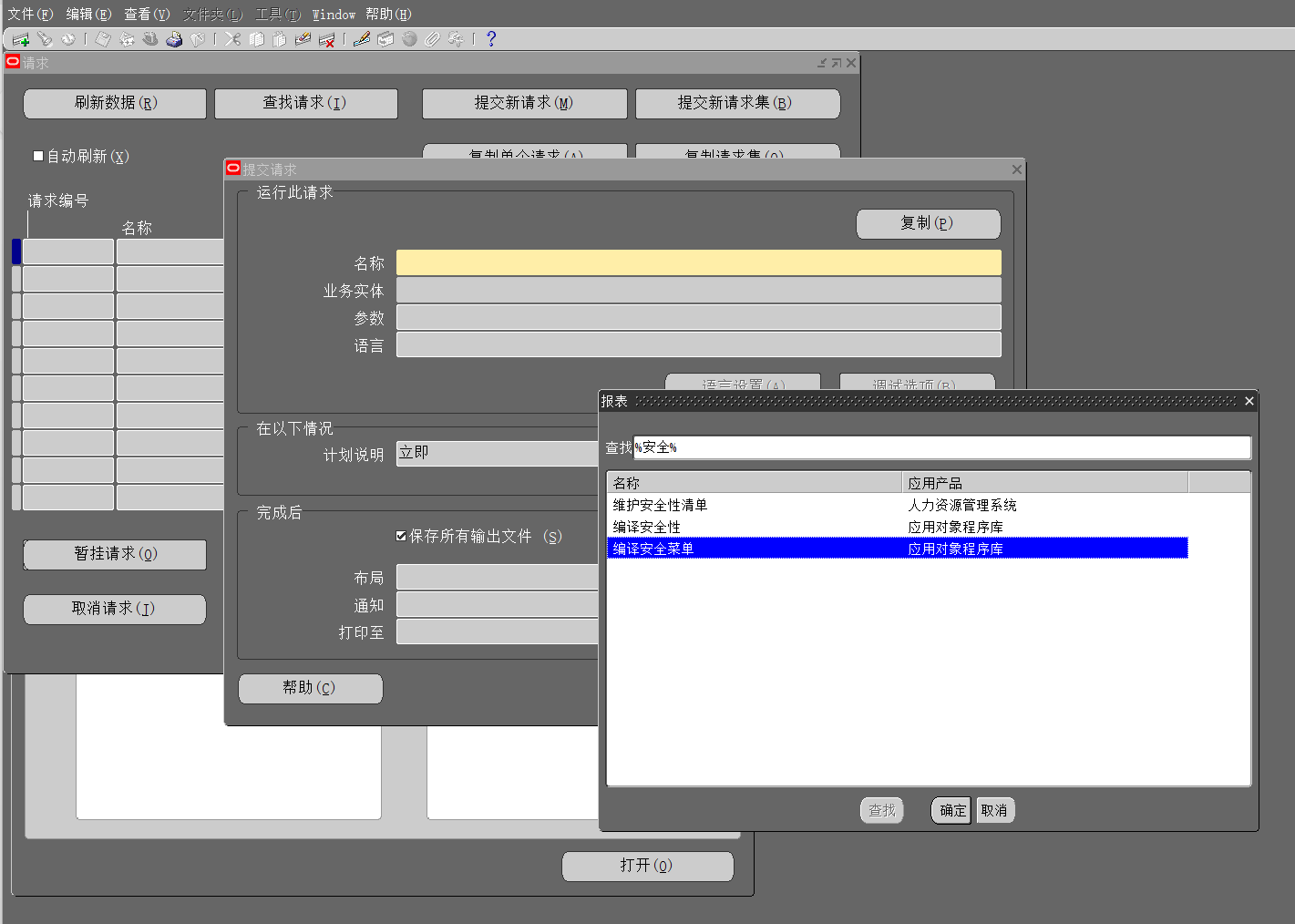Click the Attachments paperclip icon
Screen dimensions: 1295x924
coord(432,39)
